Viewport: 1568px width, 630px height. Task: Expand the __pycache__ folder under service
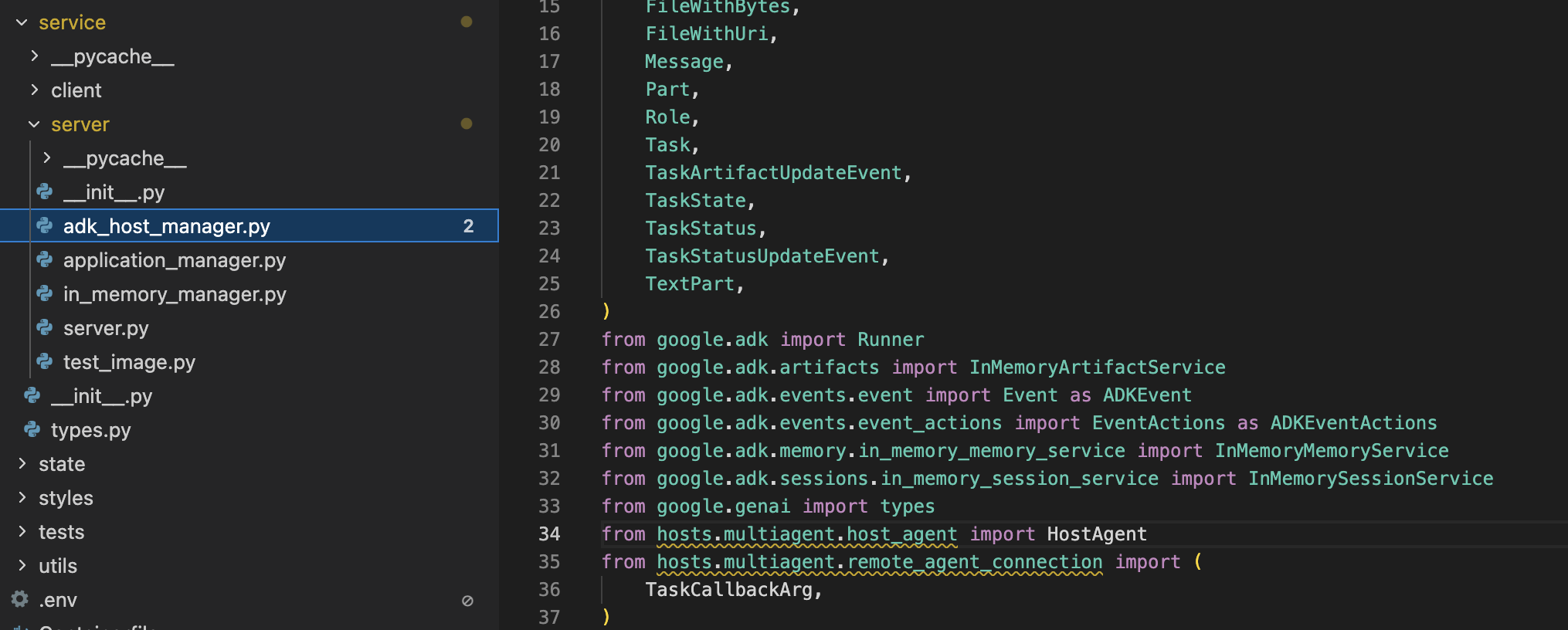click(x=34, y=56)
